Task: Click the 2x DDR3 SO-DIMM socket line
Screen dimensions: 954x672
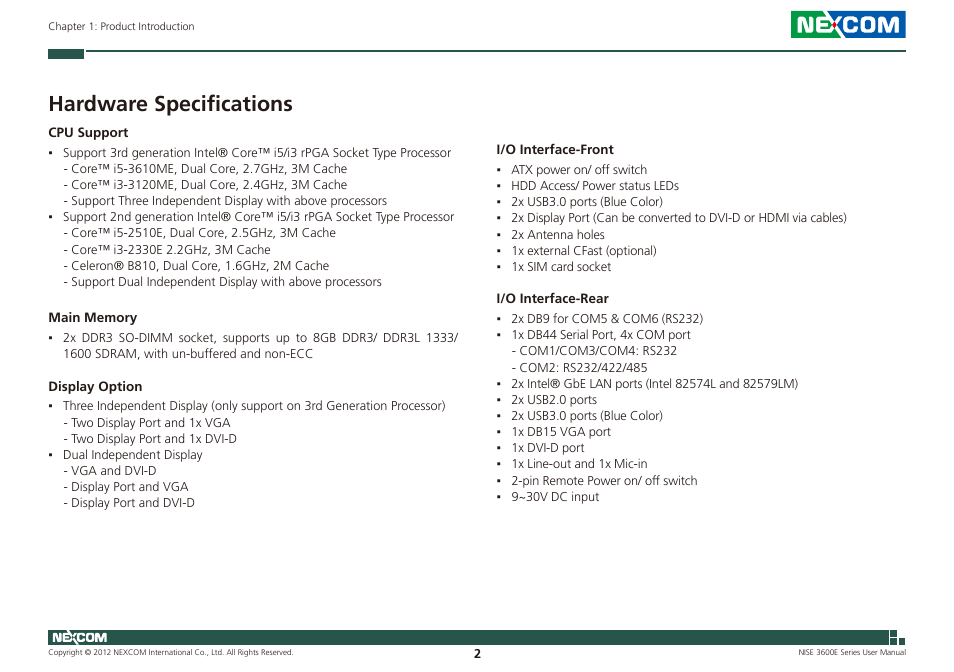Action: [x=260, y=345]
